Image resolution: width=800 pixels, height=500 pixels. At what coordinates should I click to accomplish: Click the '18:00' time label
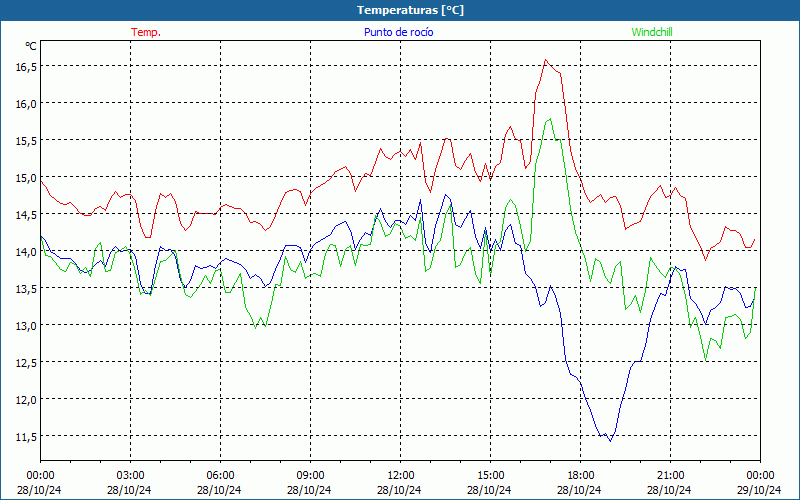click(x=580, y=476)
